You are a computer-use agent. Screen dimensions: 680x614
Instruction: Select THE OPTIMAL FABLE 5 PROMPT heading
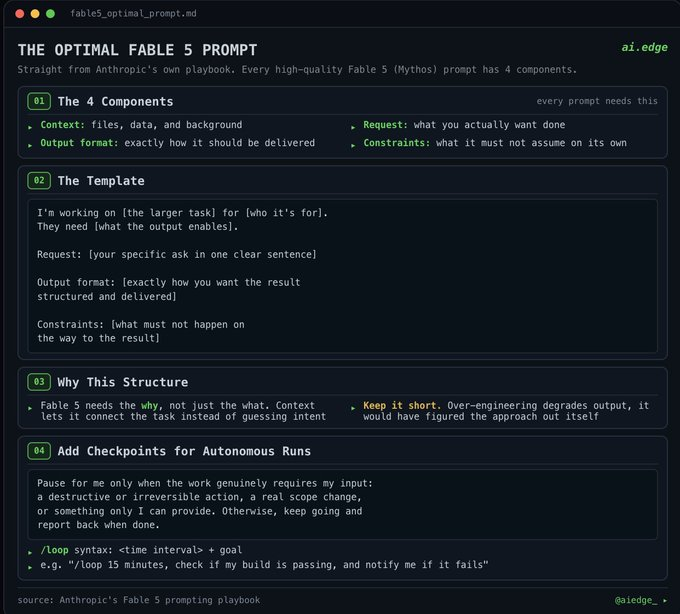click(137, 50)
